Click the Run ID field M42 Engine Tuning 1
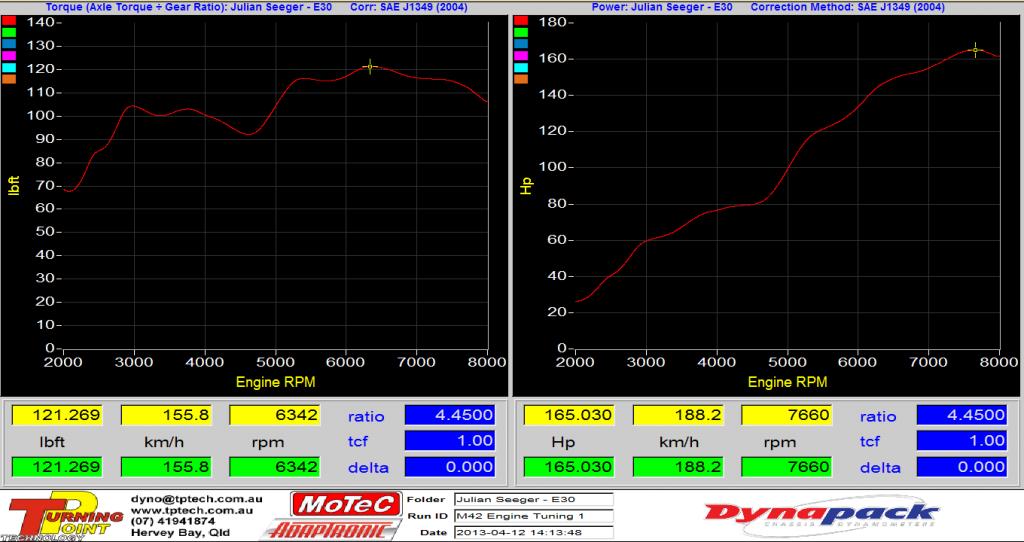The width and height of the screenshot is (1024, 542). pos(533,516)
